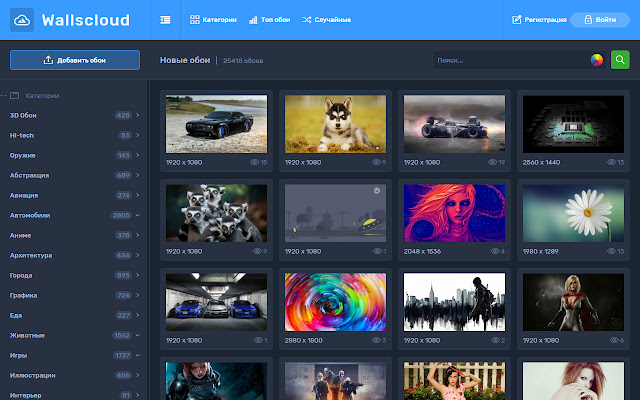
Task: Expand the Аниме category arrow
Action: (138, 236)
